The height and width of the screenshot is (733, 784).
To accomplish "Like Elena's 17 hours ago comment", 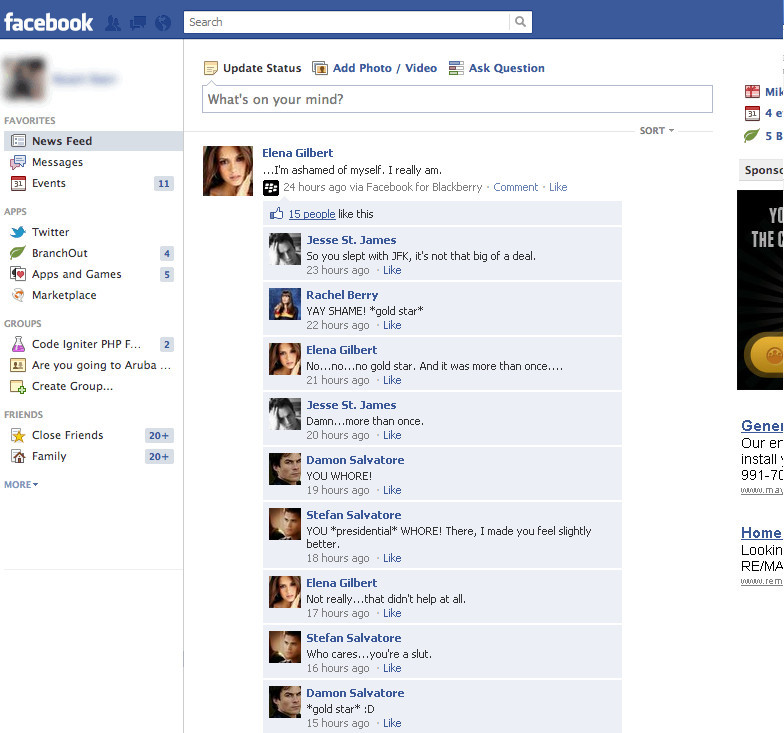I will point(392,613).
